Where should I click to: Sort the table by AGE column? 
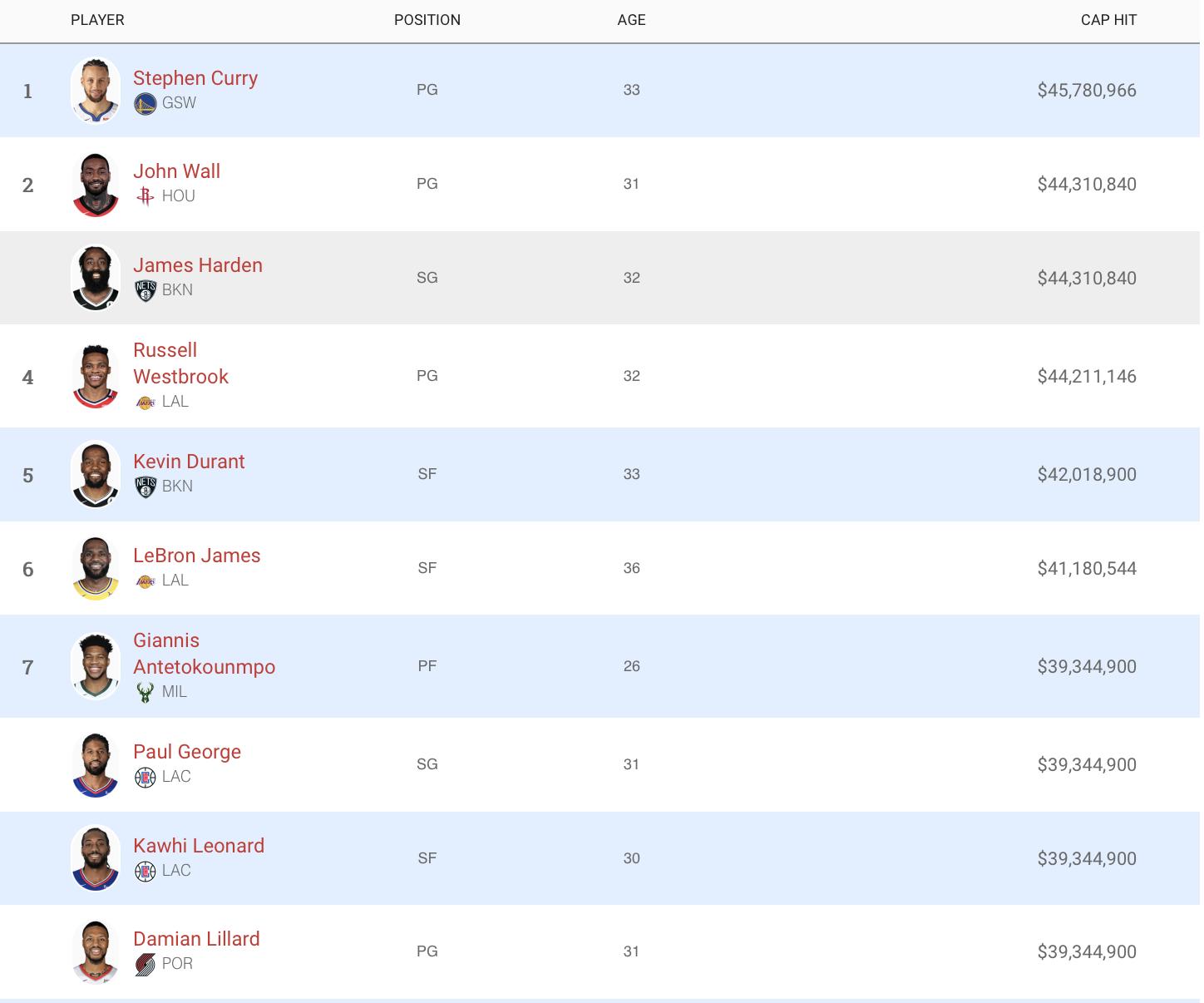(x=631, y=20)
